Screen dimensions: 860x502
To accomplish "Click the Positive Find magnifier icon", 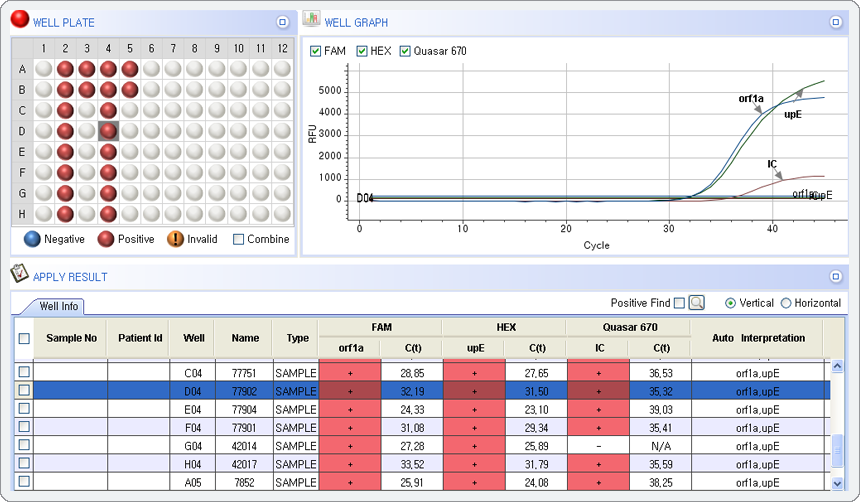I will [697, 303].
